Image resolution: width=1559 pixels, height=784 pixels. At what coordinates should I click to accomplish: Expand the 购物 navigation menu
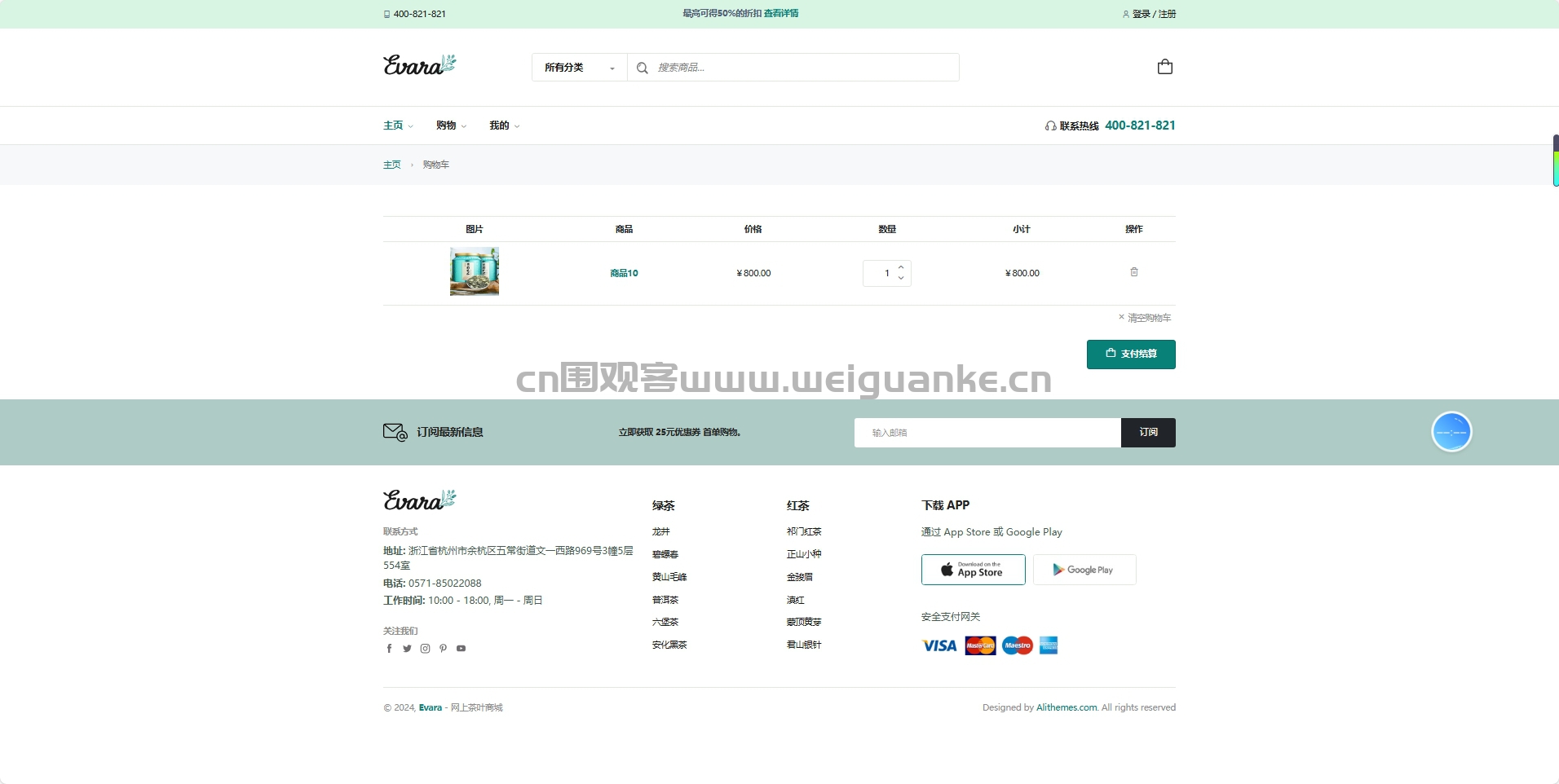click(x=451, y=126)
